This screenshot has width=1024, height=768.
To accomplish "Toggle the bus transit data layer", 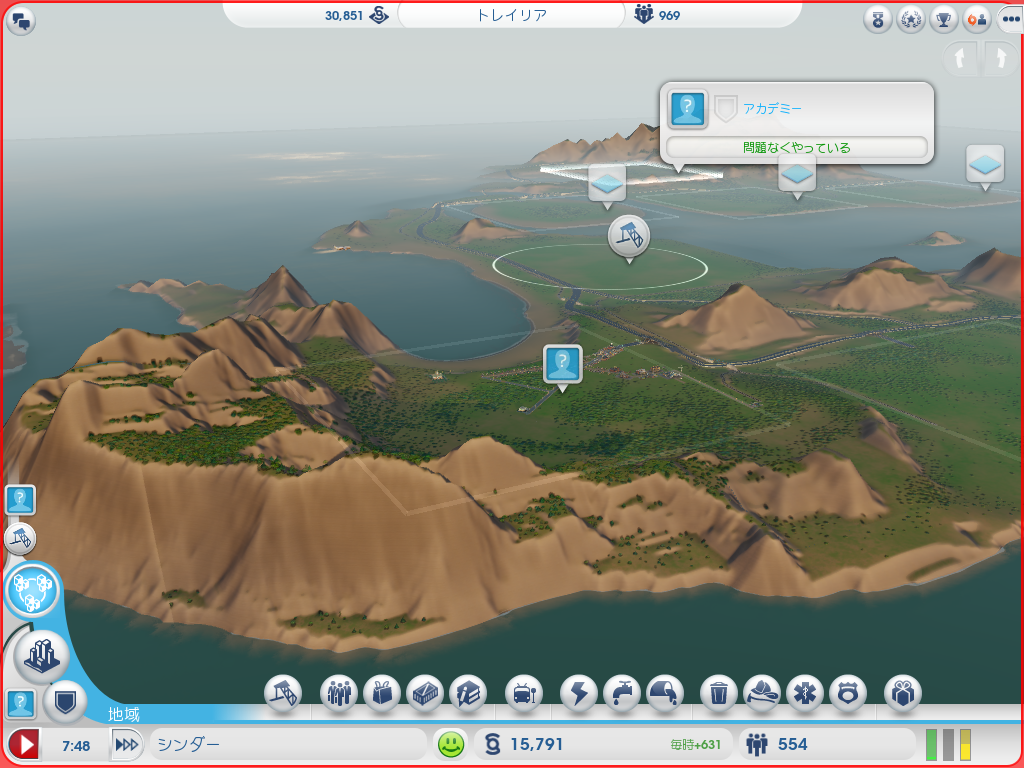I will [x=524, y=692].
